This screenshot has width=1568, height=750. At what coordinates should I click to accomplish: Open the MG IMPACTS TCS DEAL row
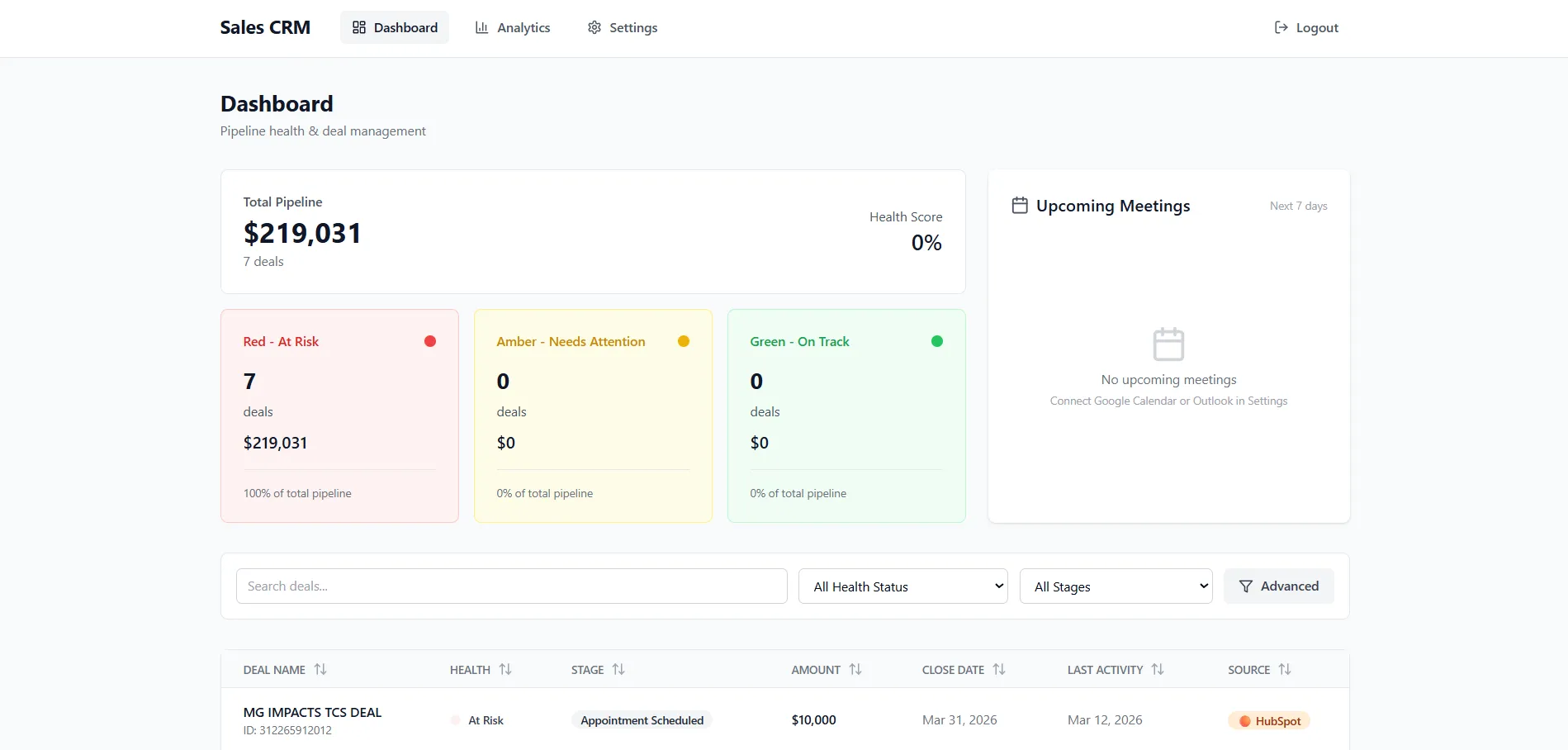tap(785, 720)
